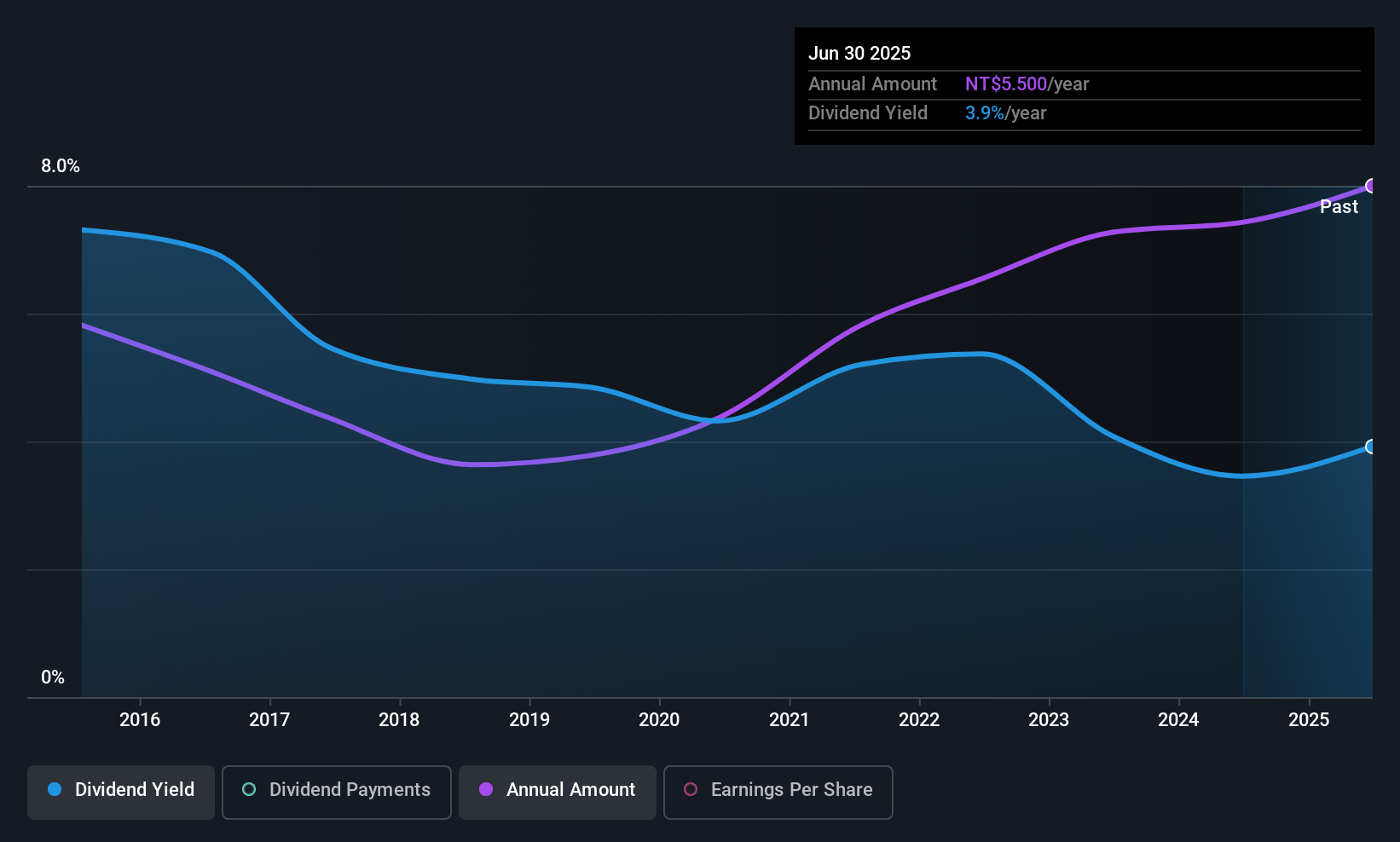Click the 2024 x-axis label
The image size is (1400, 842).
pos(1178,720)
